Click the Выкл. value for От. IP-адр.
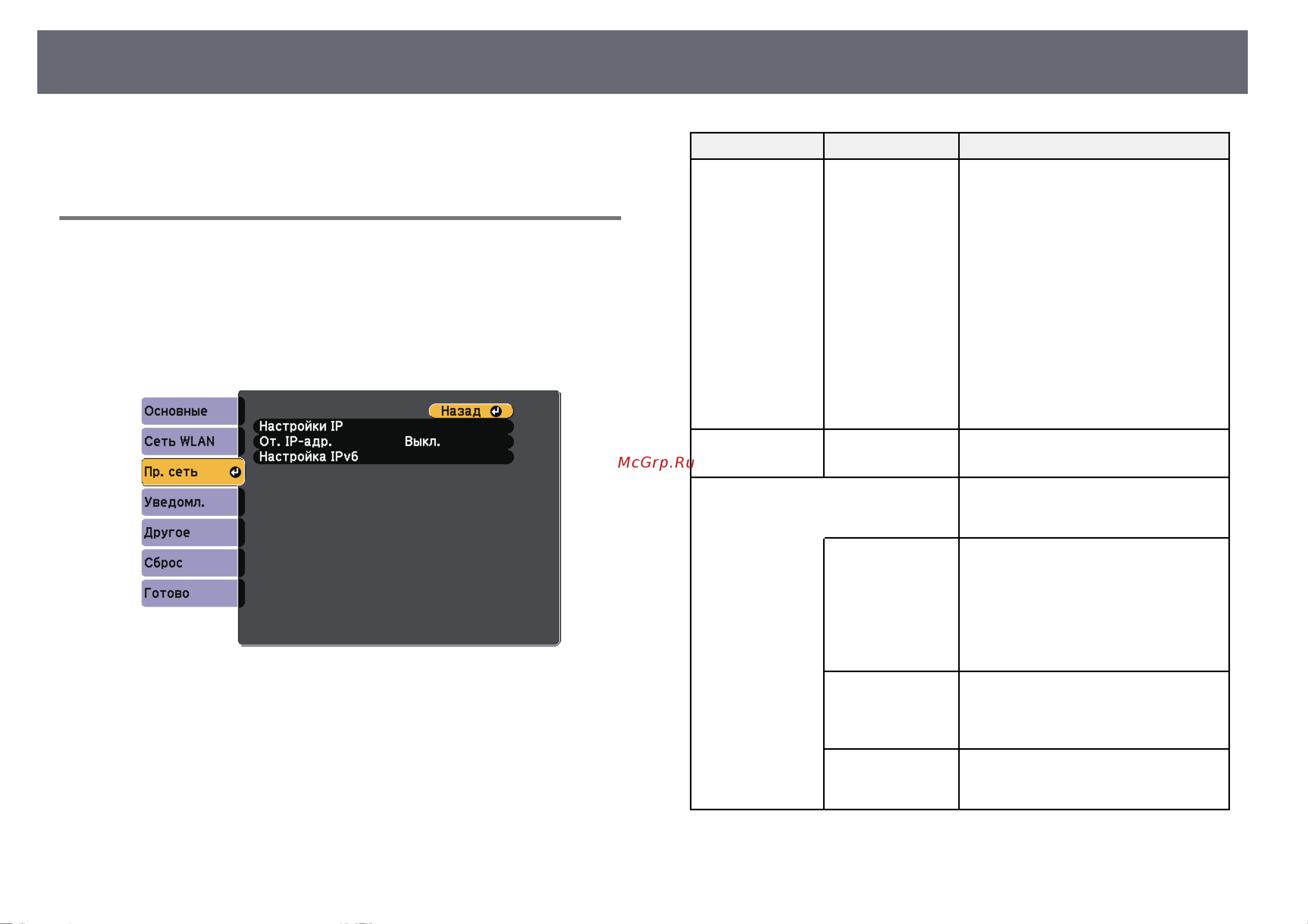Viewport: 1308px width, 924px height. pyautogui.click(x=422, y=442)
